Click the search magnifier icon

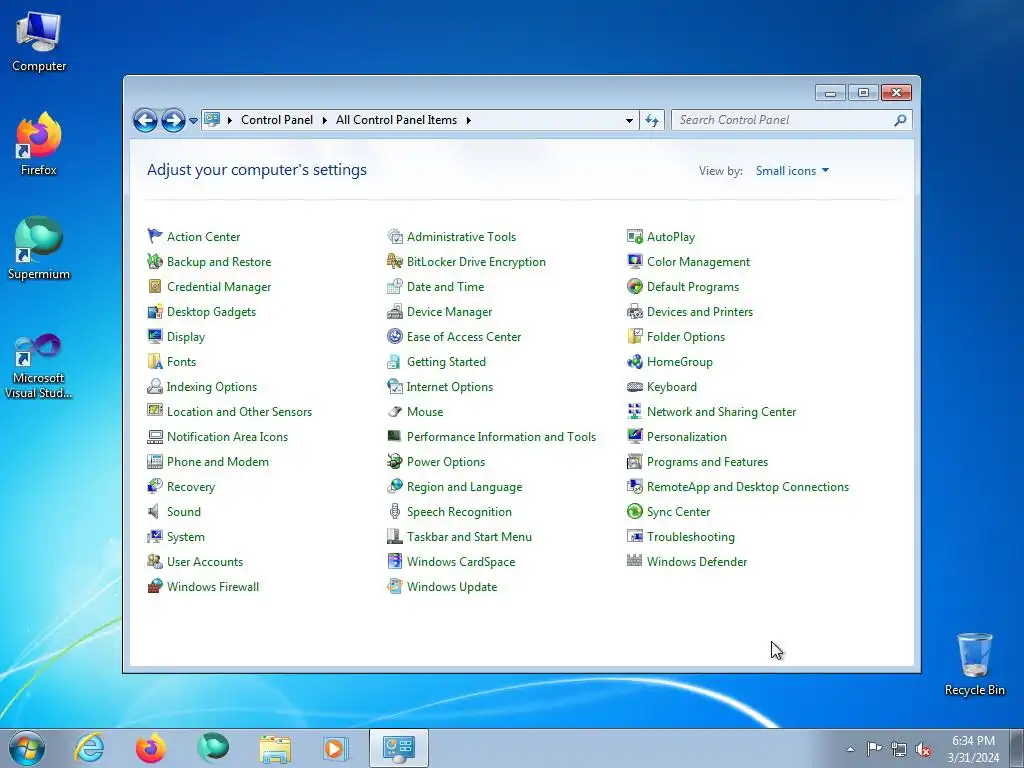click(901, 120)
